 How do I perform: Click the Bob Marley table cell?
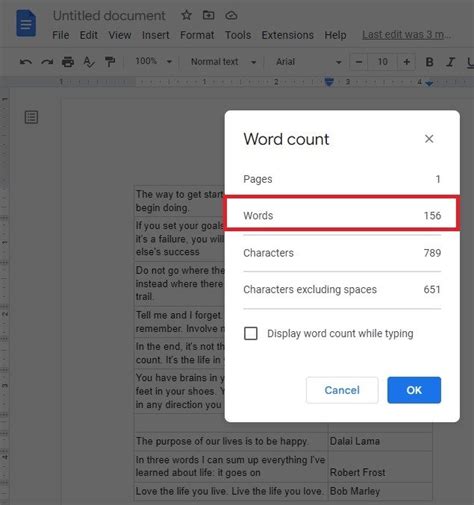[380, 491]
